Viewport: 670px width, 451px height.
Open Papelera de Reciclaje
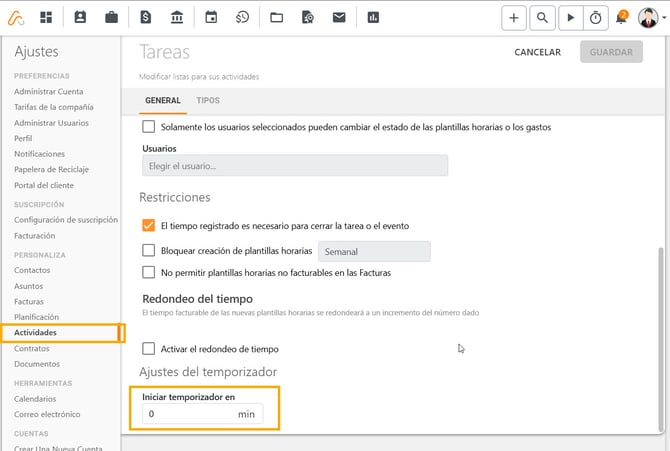[51, 169]
